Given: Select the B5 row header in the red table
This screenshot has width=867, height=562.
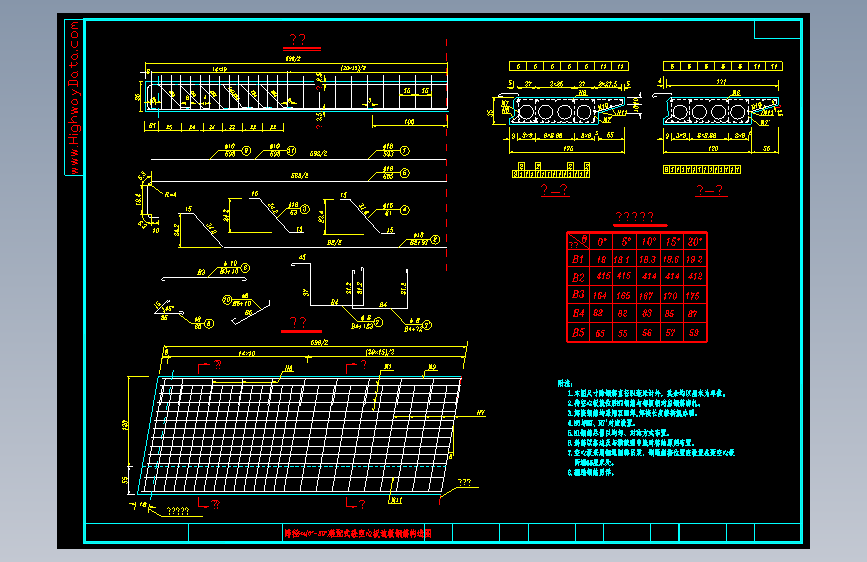Looking at the screenshot, I should coord(578,332).
